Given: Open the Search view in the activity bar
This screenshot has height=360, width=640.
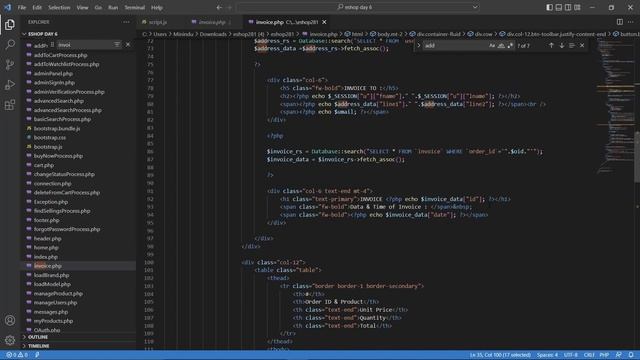Looking at the screenshot, I should [10, 44].
